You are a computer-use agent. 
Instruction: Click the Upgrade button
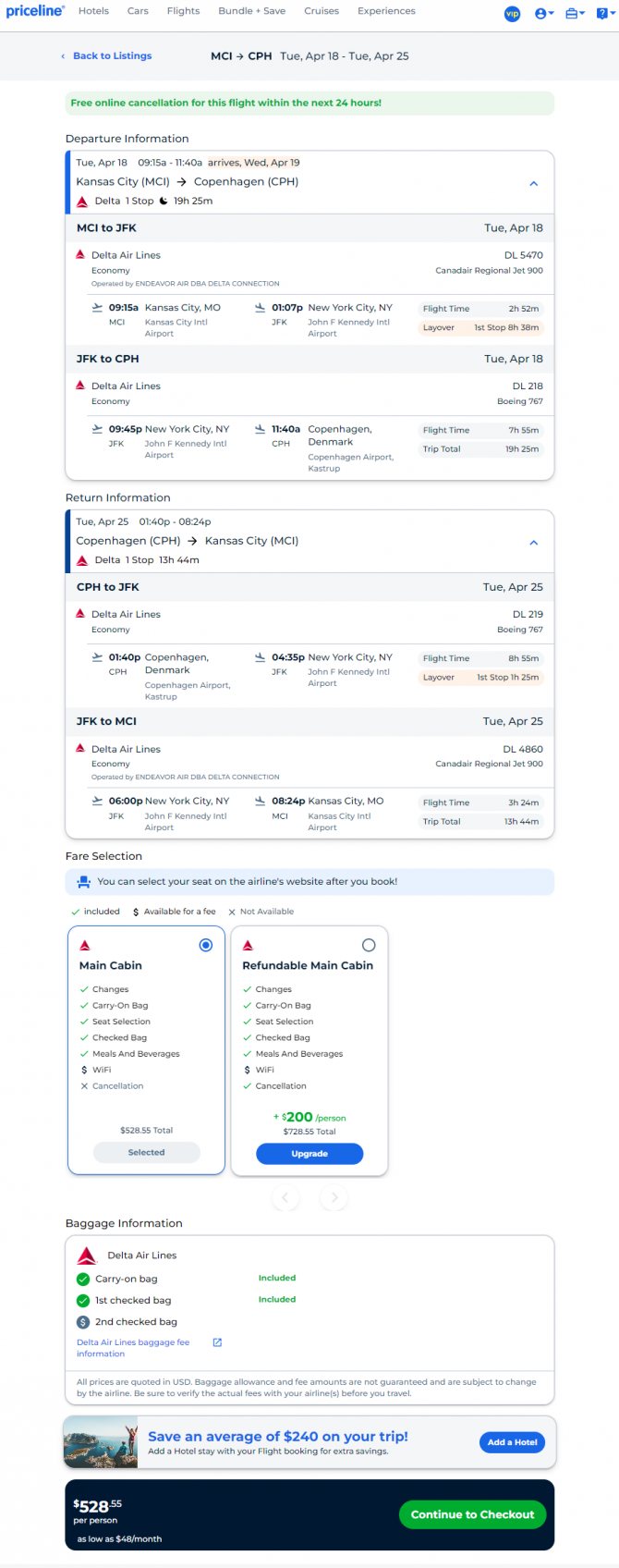tap(309, 1154)
